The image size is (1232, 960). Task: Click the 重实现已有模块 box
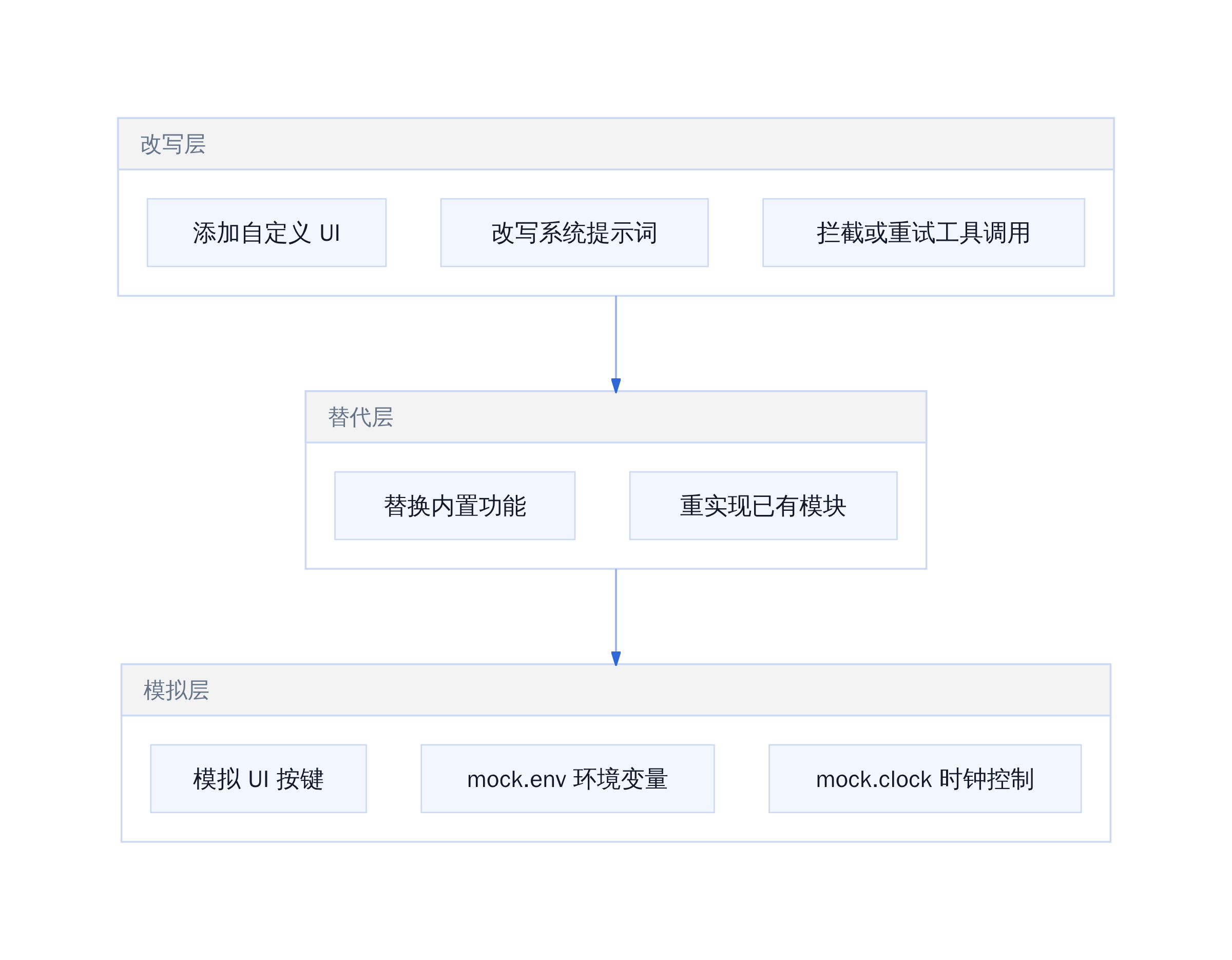763,505
